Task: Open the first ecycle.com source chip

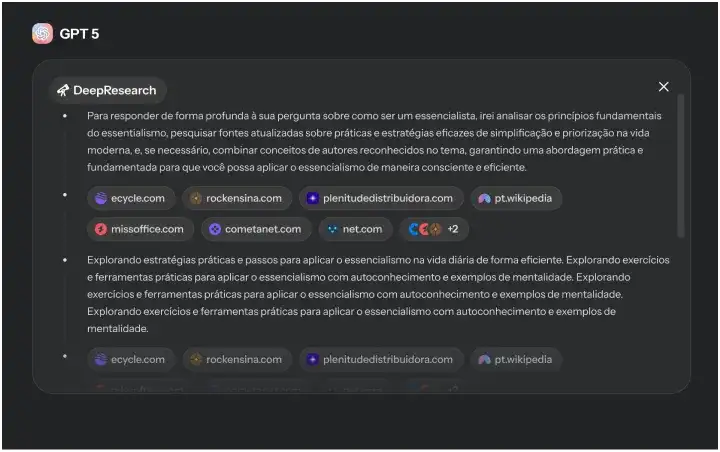Action: (131, 198)
